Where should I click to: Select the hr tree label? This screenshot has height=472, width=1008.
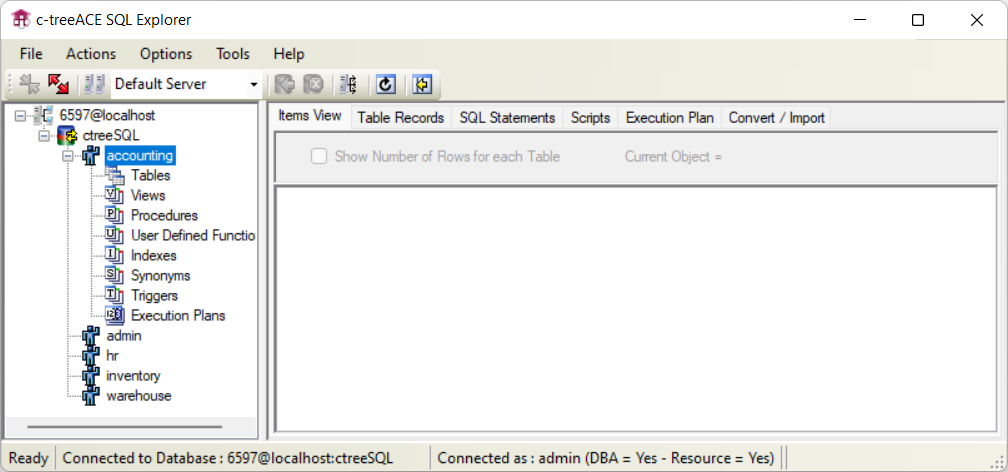point(112,356)
